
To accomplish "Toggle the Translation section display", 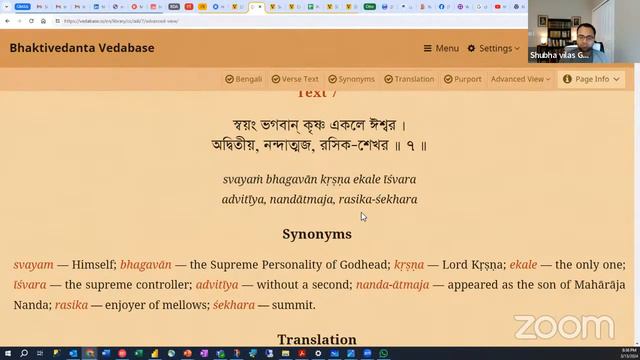I will coord(409,79).
